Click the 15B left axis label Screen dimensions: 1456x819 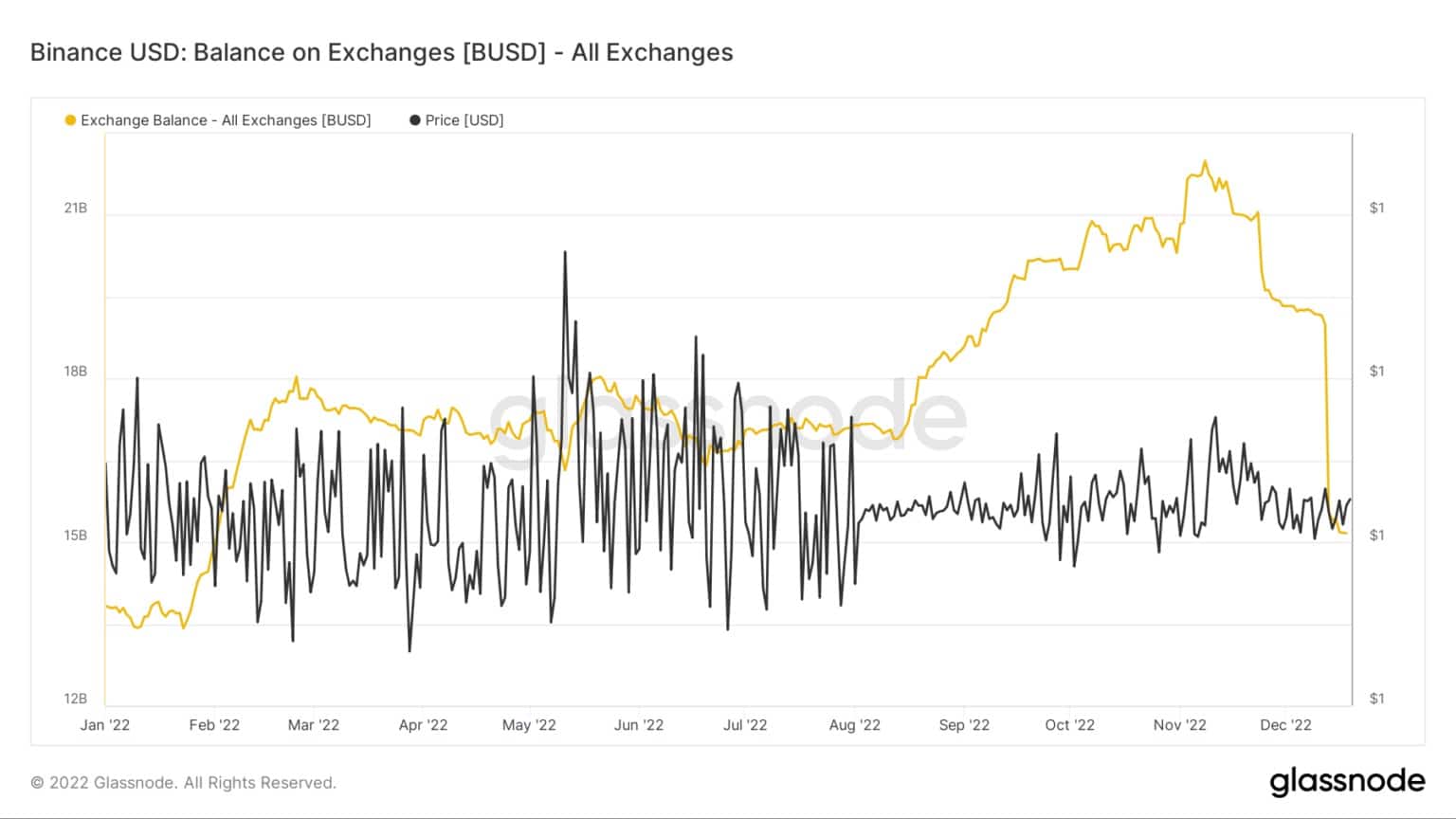pos(75,536)
